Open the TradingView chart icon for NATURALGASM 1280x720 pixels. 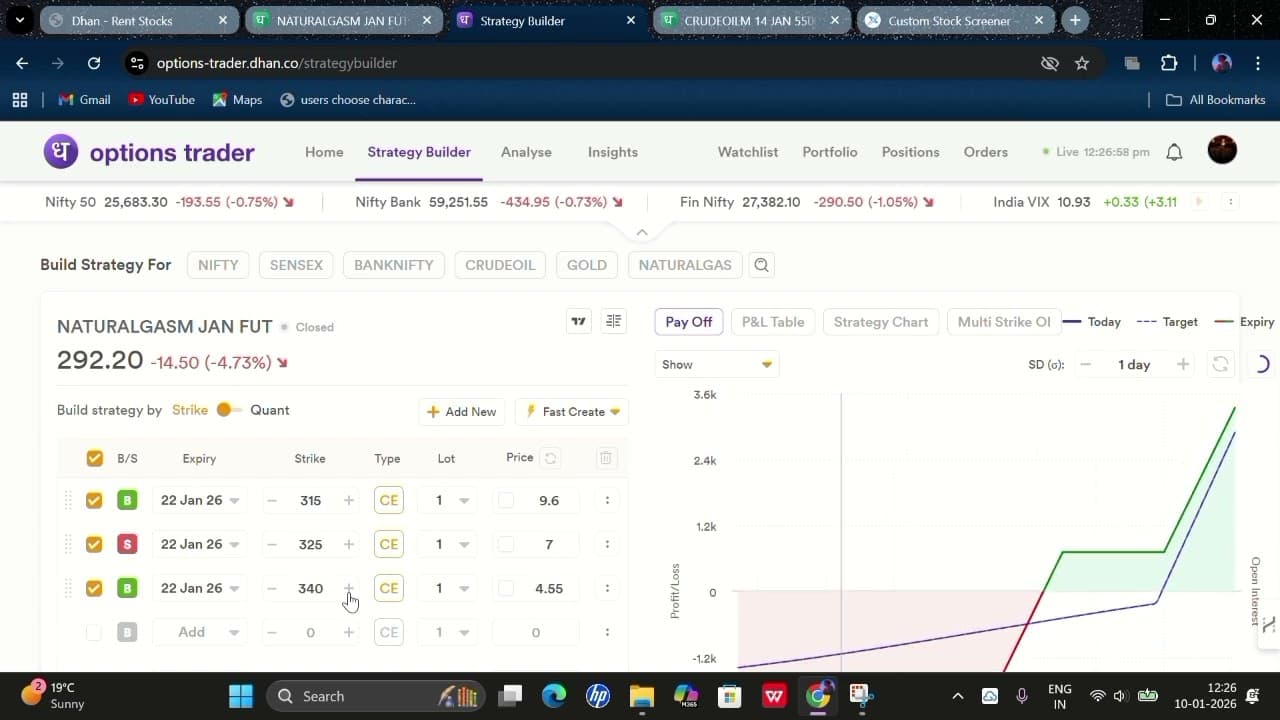[x=578, y=321]
